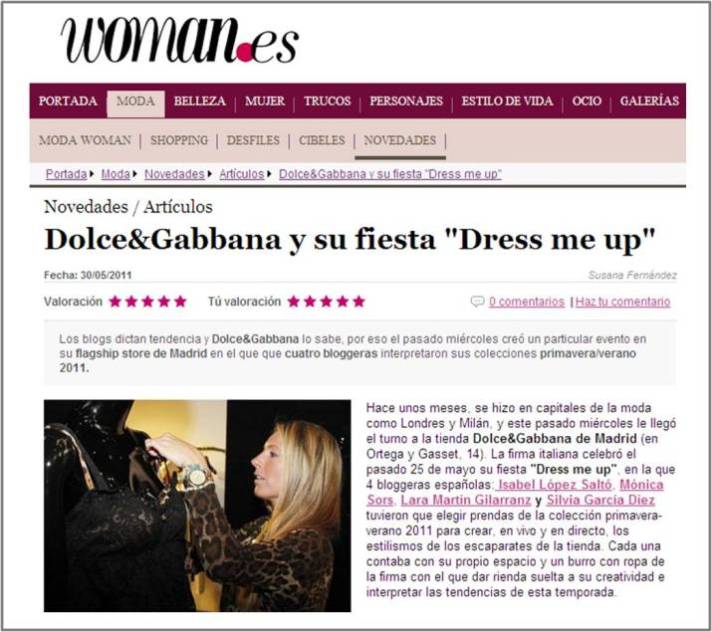The height and width of the screenshot is (632, 712).
Task: Open the 0 comentarios link
Action: (527, 301)
